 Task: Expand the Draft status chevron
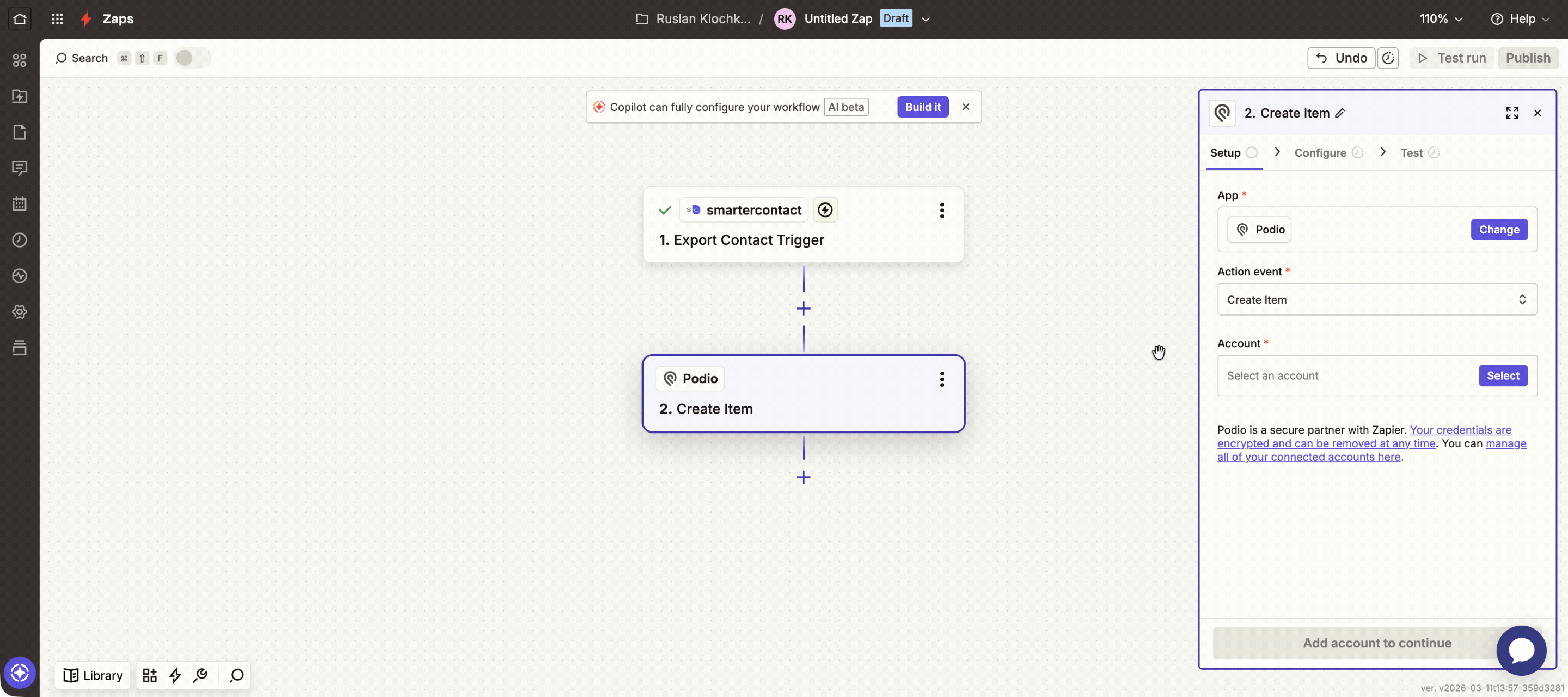(926, 19)
